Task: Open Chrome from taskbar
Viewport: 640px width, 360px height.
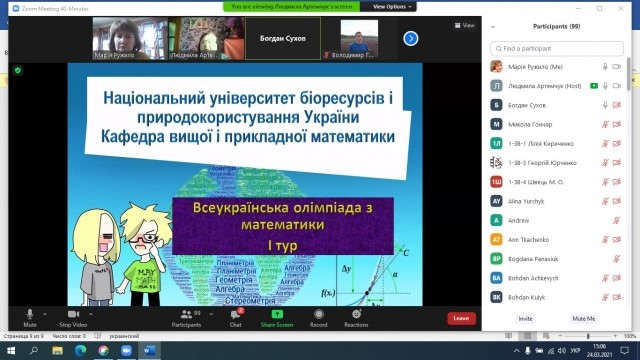Action: (x=103, y=351)
